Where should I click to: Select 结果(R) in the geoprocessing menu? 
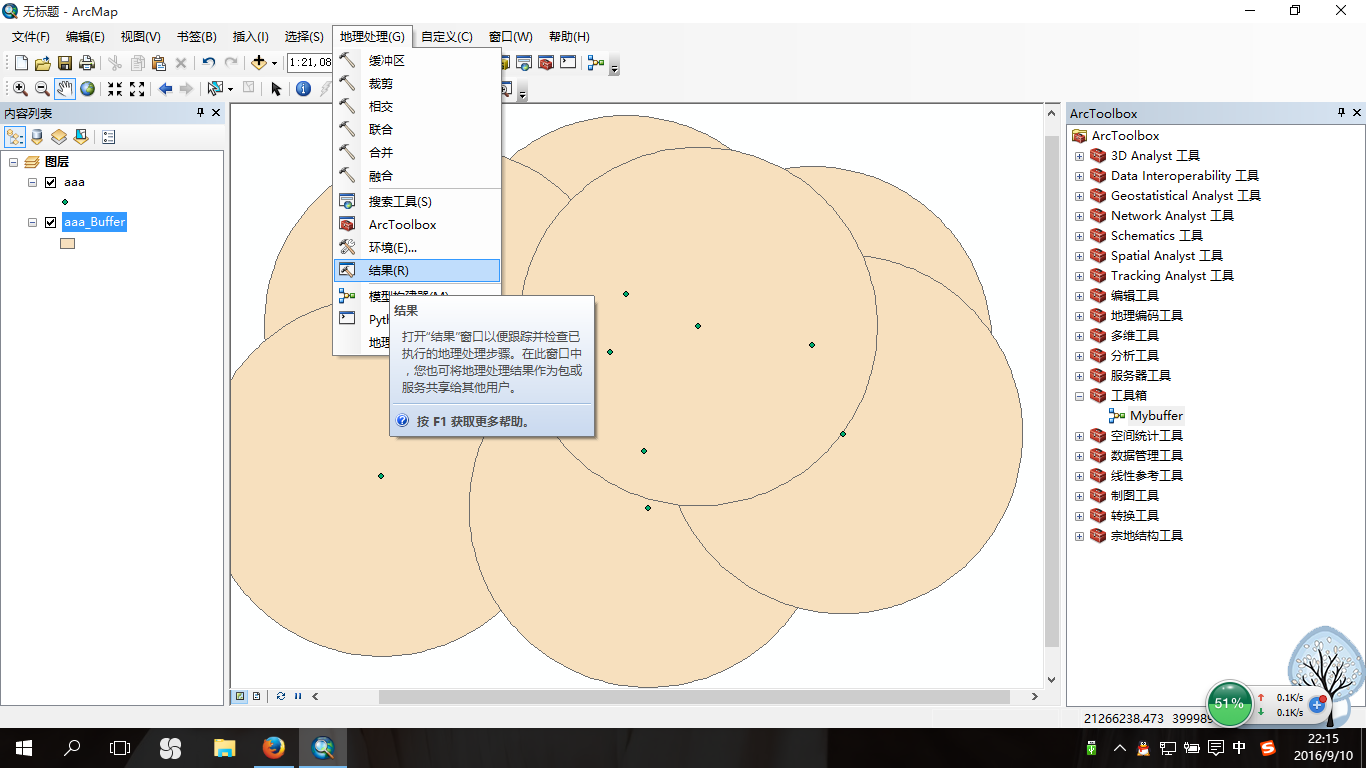point(416,270)
